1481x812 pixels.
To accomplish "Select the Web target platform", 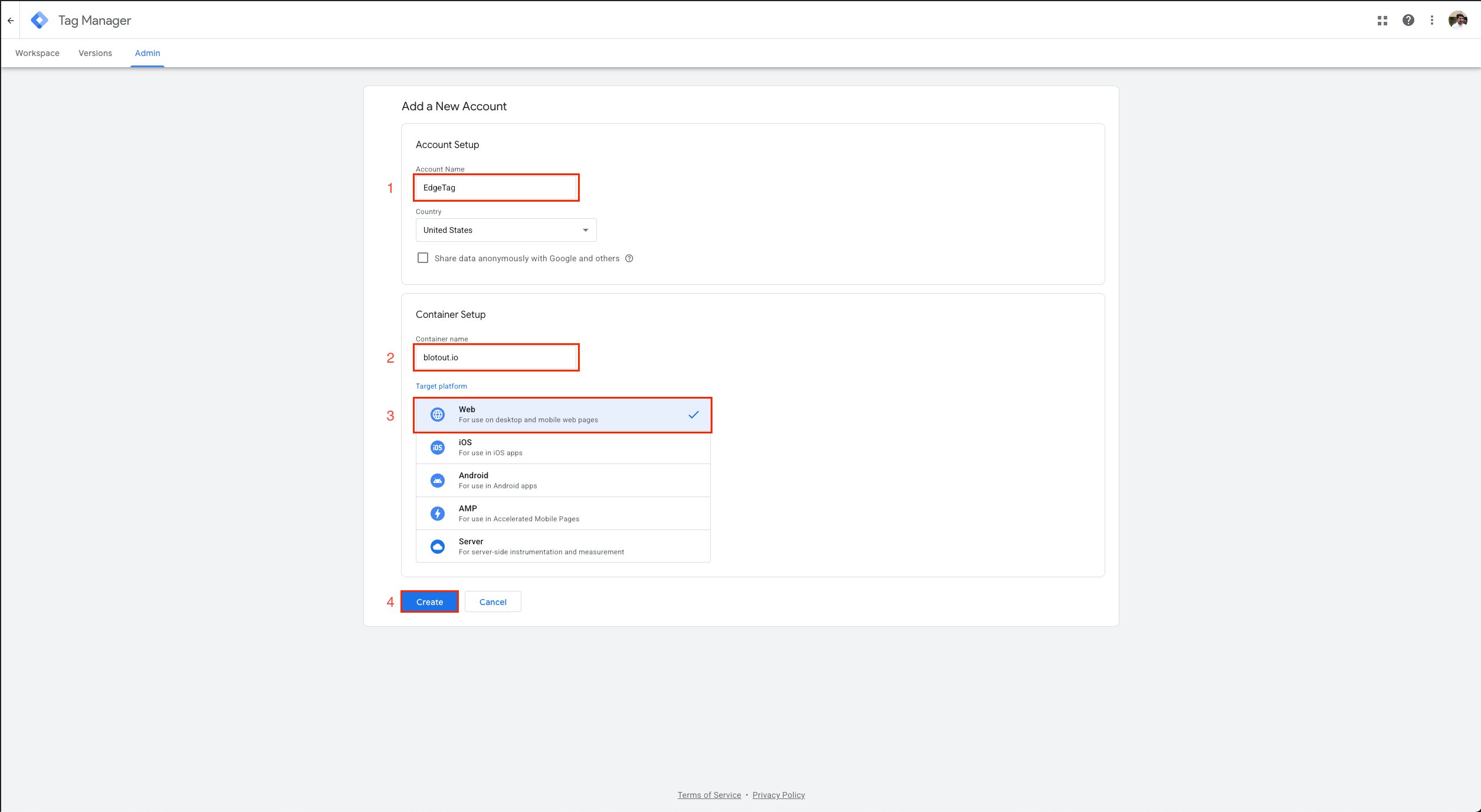I will pyautogui.click(x=563, y=415).
